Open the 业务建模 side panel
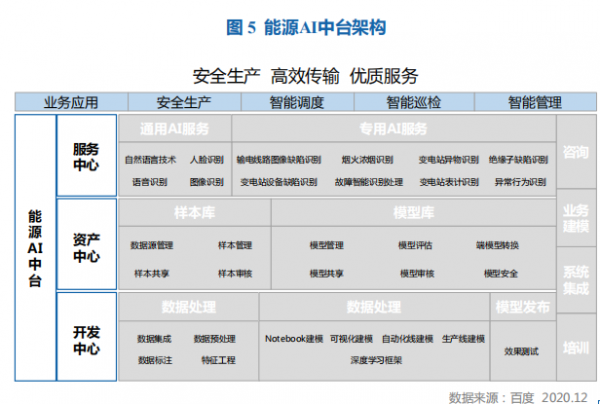600x404 pixels. pos(576,218)
